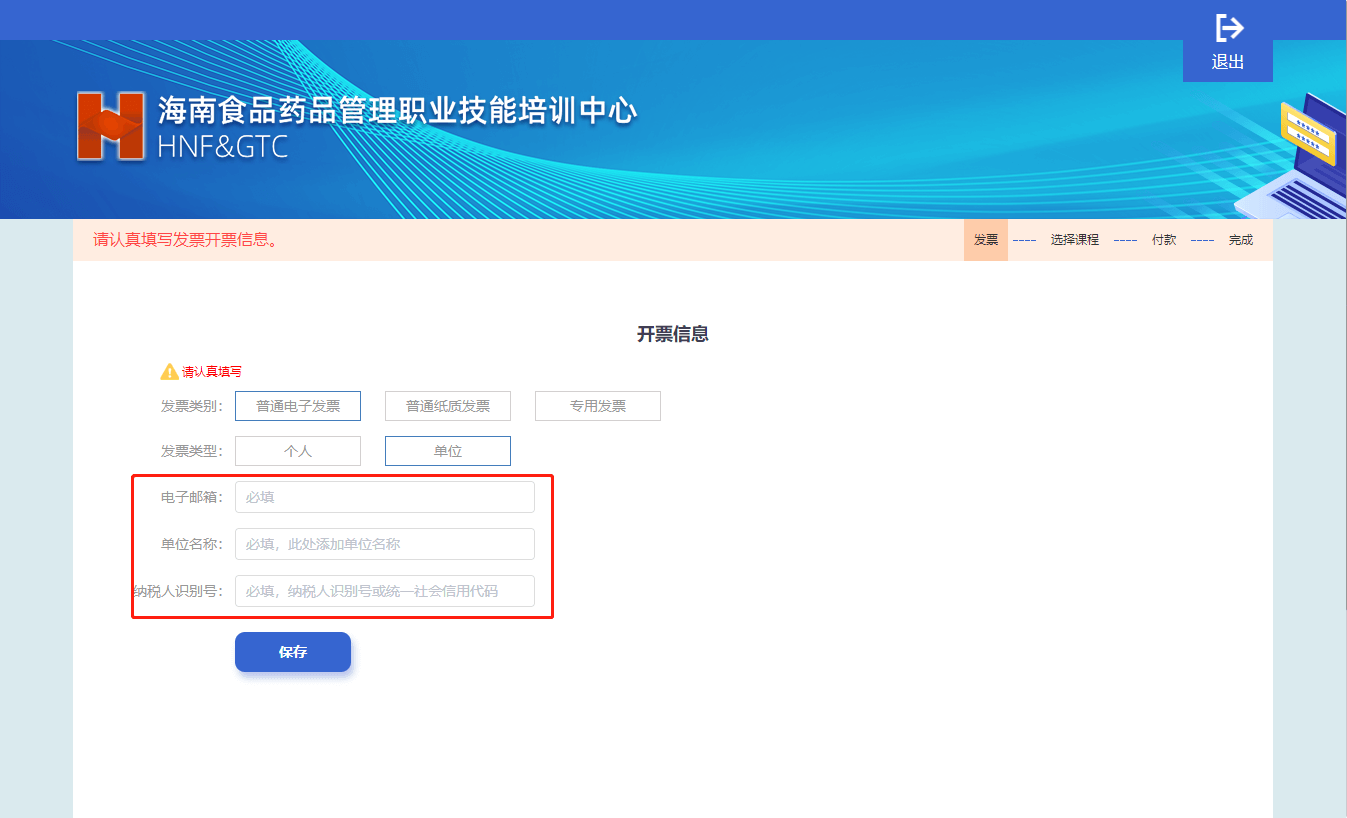Image resolution: width=1347 pixels, height=818 pixels.
Task: Jump to the 完成 step
Action: click(x=1240, y=240)
